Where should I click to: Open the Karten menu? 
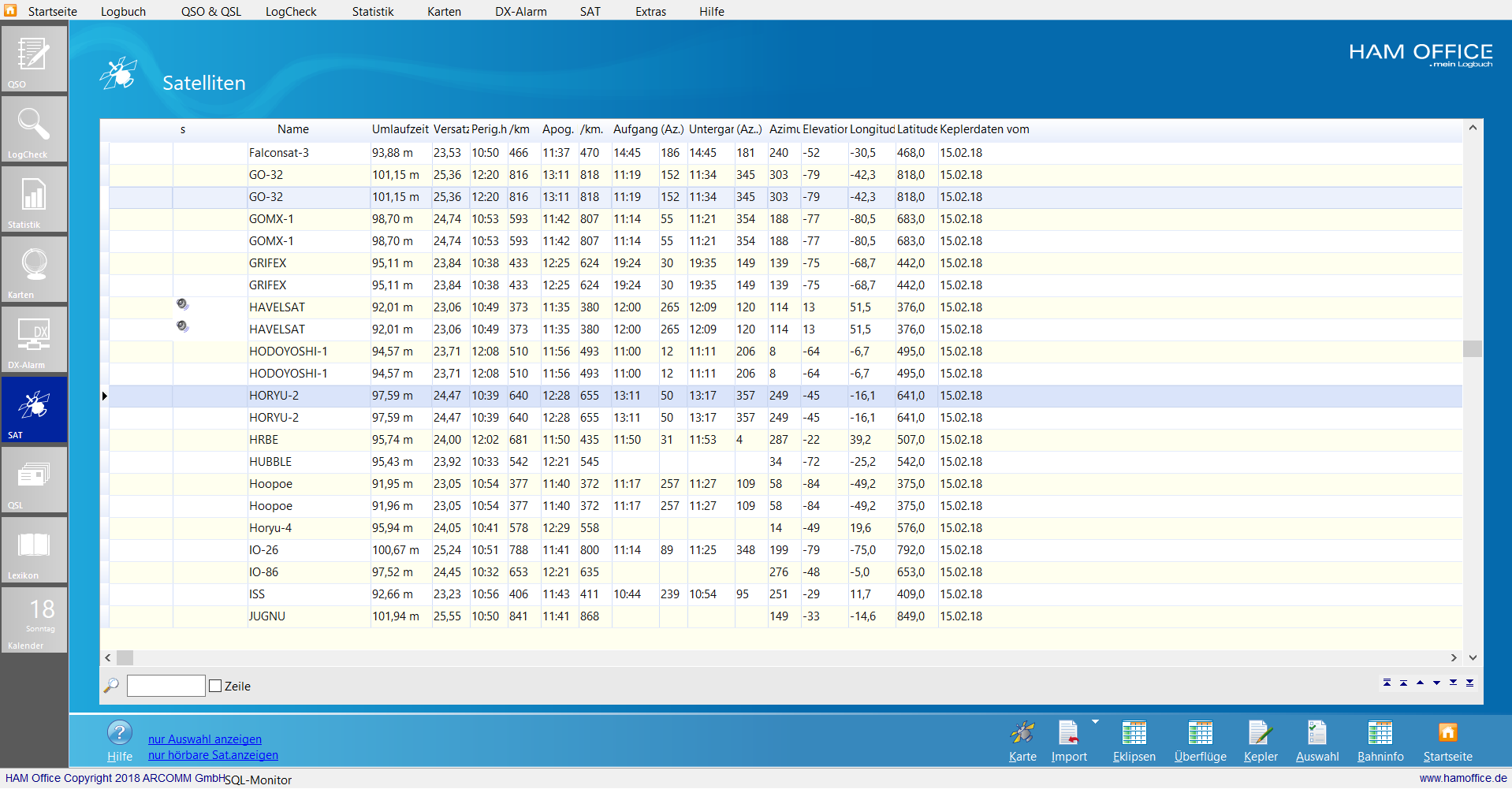(444, 11)
